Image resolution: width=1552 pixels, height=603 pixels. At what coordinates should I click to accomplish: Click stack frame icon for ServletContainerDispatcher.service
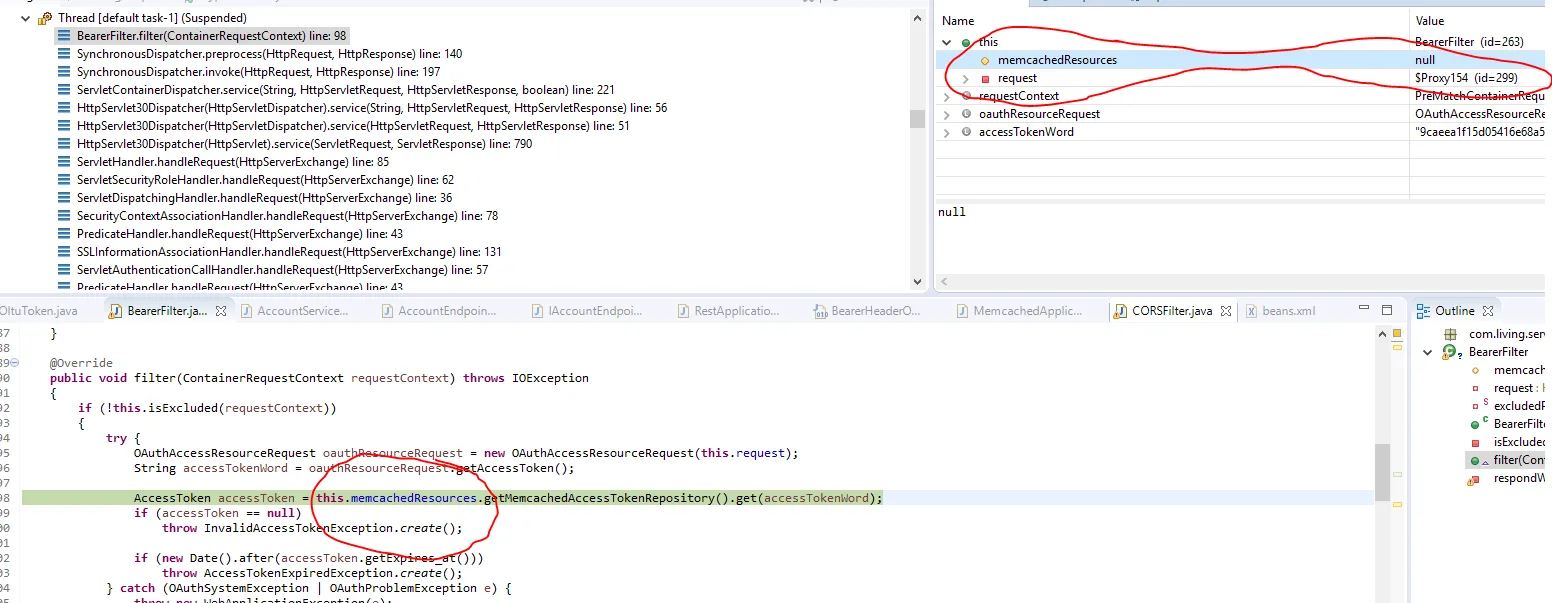[64, 90]
